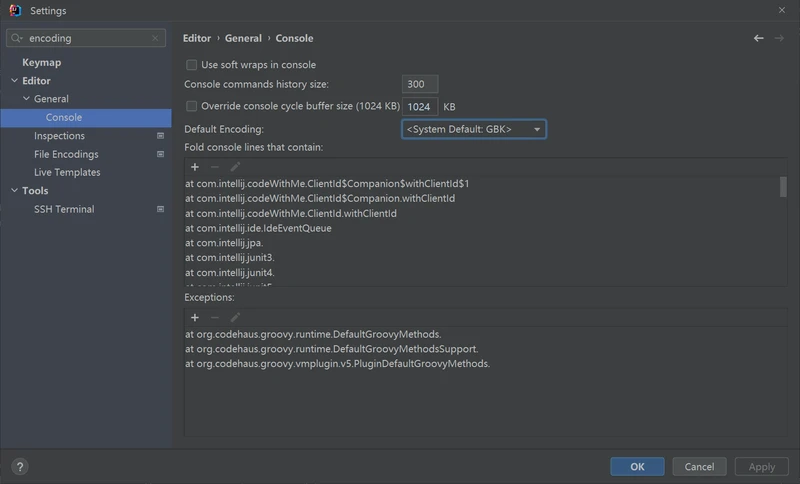Open the Default Encoding dropdown

474,130
